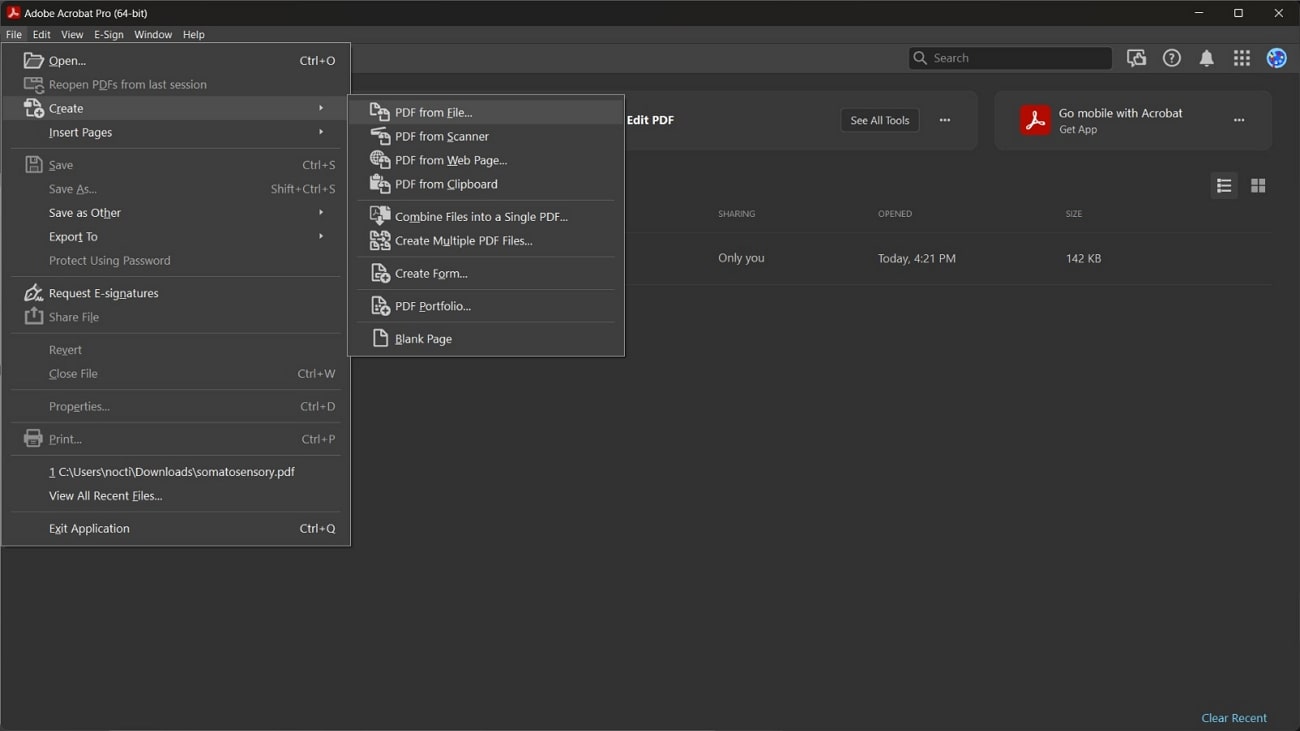
Task: Click the Print printer icon
Action: coord(33,438)
